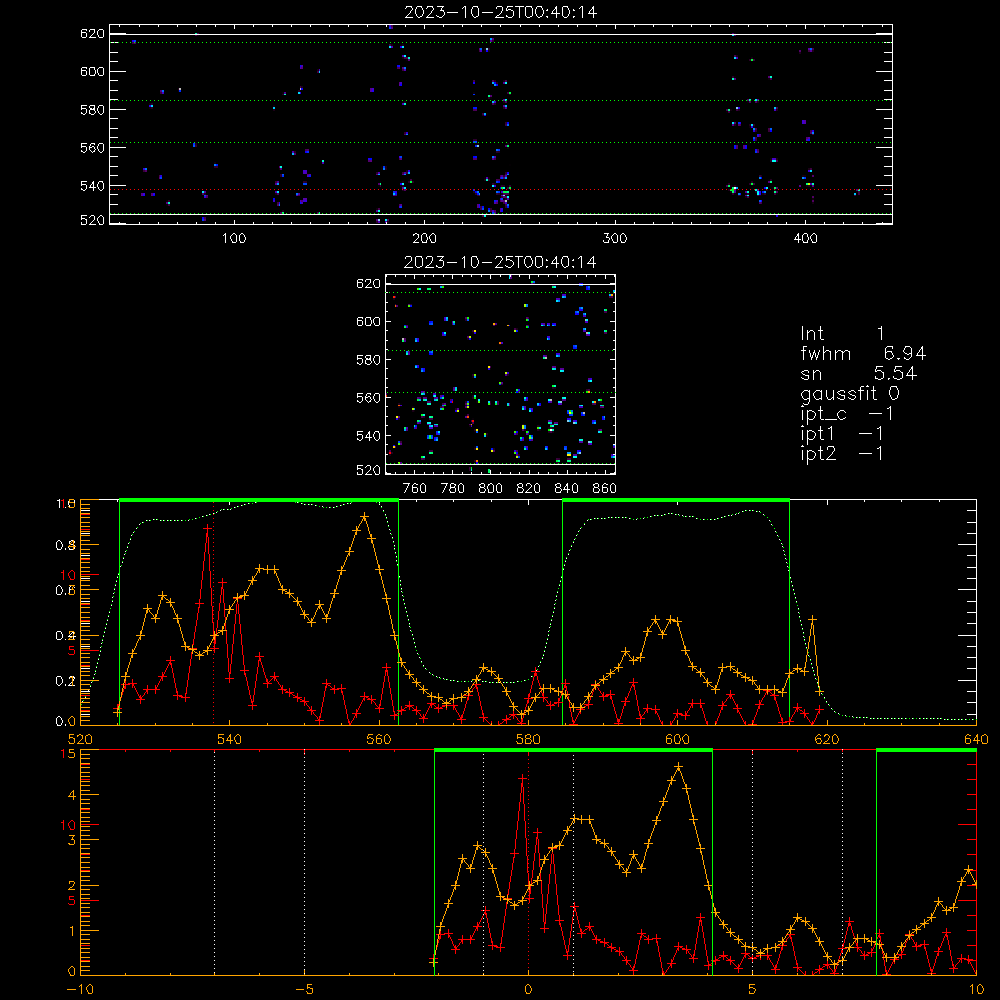Click the 840 x-axis tick label
Image resolution: width=1000 pixels, height=1000 pixels.
coord(566,489)
